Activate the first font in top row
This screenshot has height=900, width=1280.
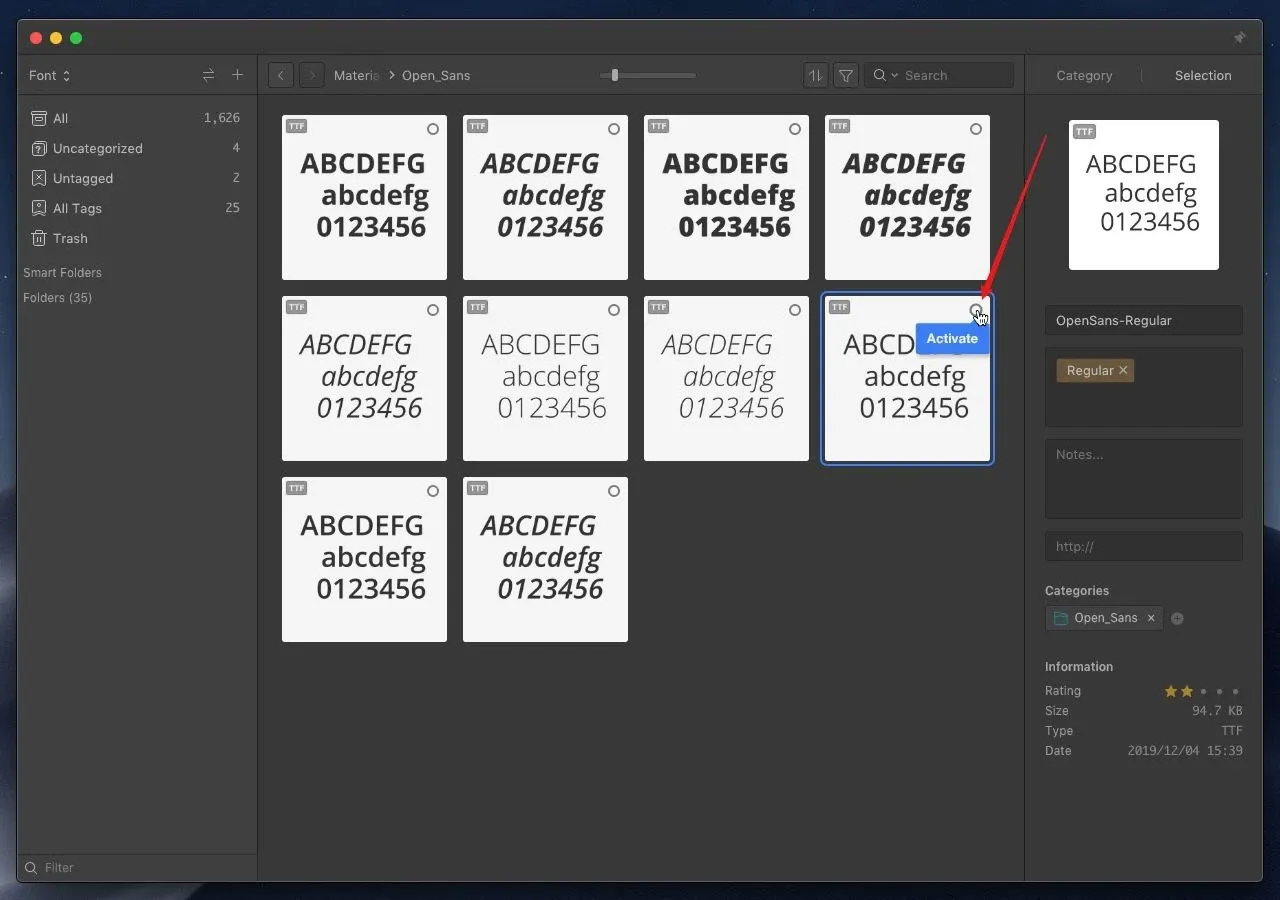tap(433, 129)
